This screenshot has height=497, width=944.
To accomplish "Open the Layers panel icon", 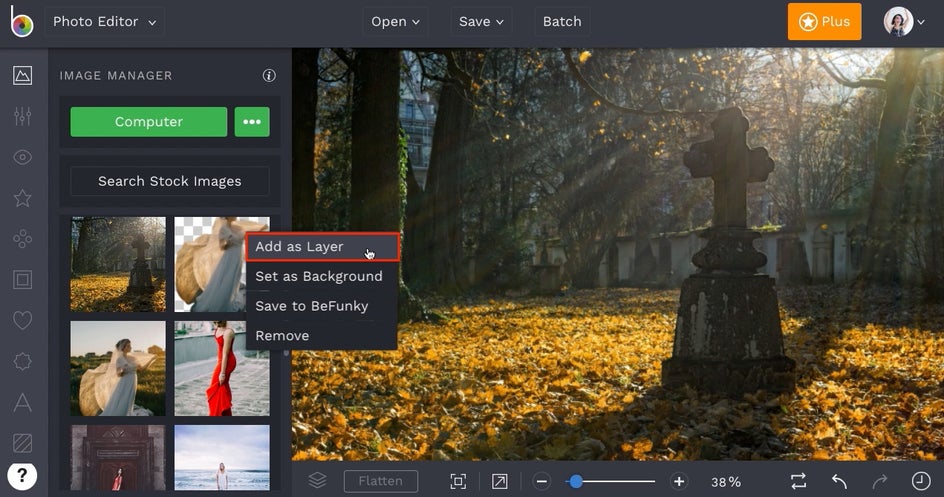I will [317, 480].
